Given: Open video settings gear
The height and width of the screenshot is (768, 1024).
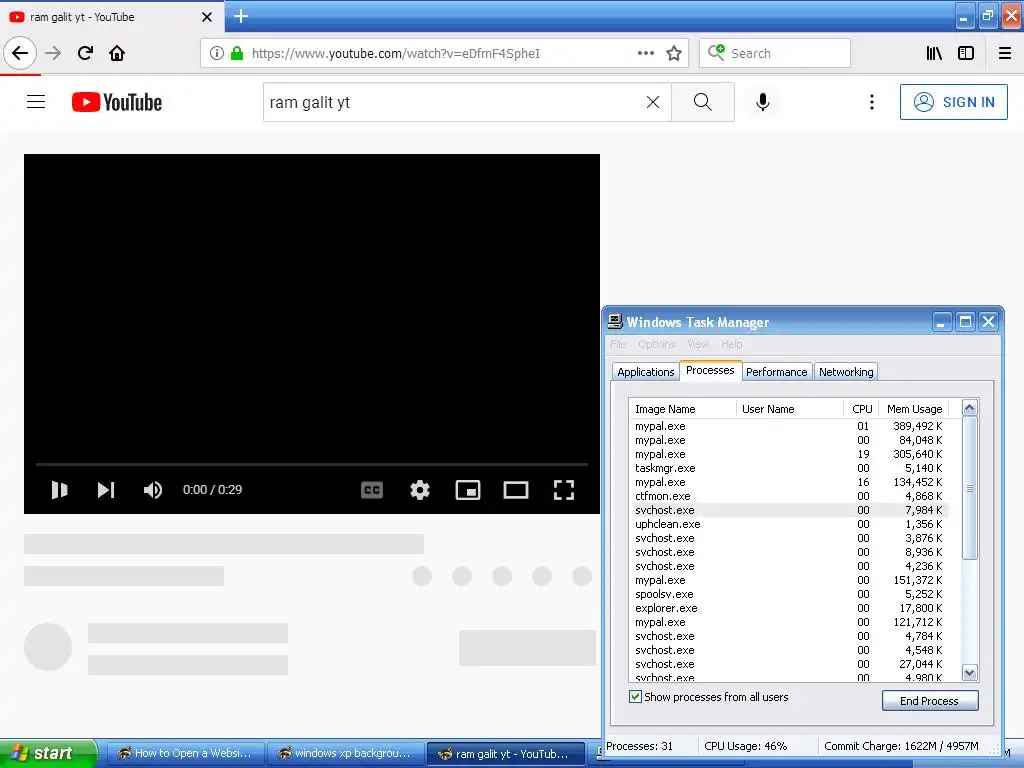Looking at the screenshot, I should click(419, 490).
